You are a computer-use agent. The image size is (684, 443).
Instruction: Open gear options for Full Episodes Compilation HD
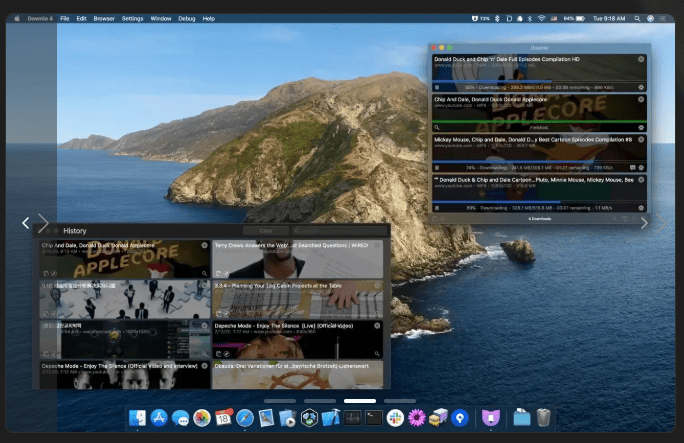coord(641,87)
